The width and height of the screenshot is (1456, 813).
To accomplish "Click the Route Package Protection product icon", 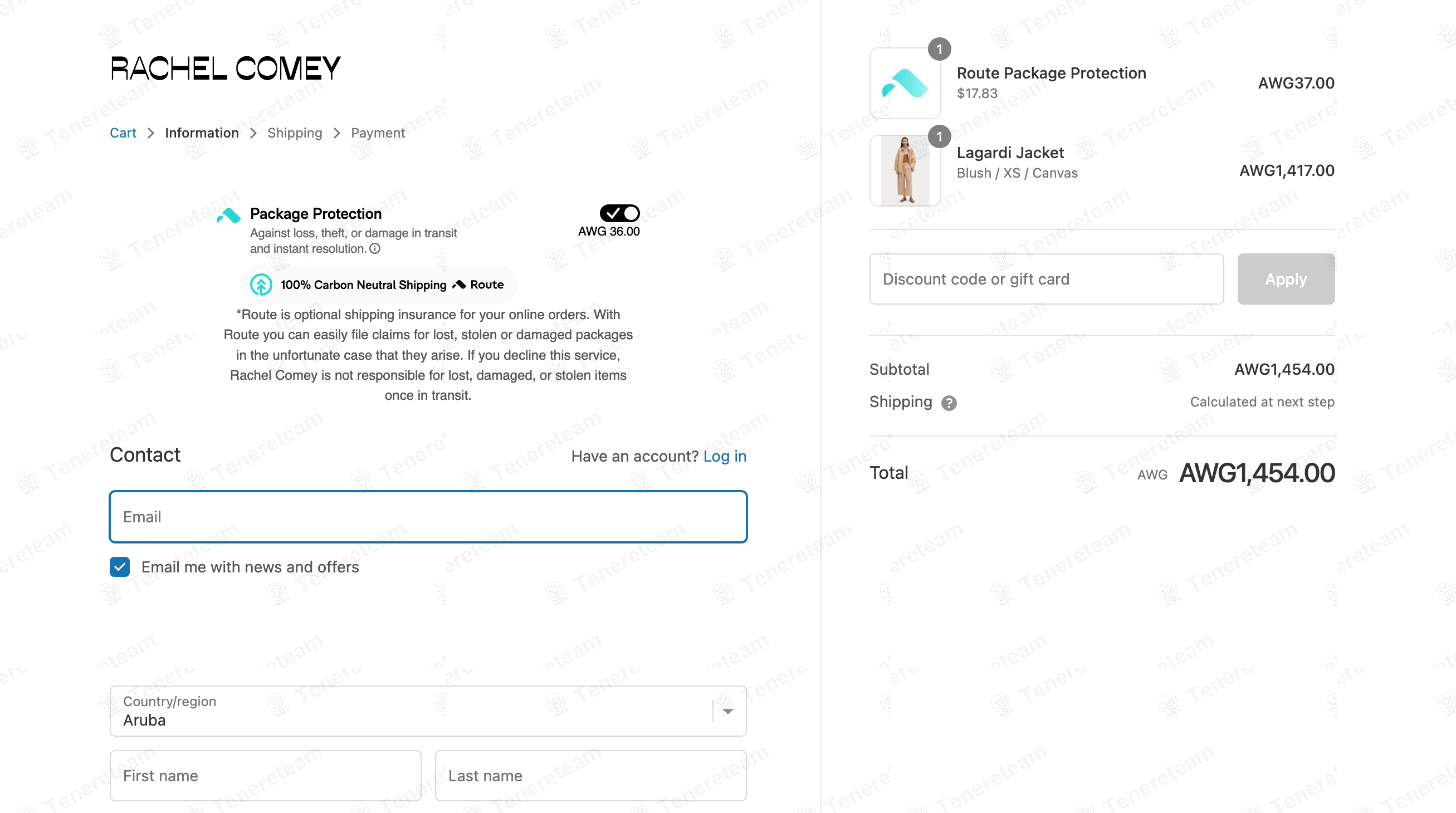I will pos(905,83).
